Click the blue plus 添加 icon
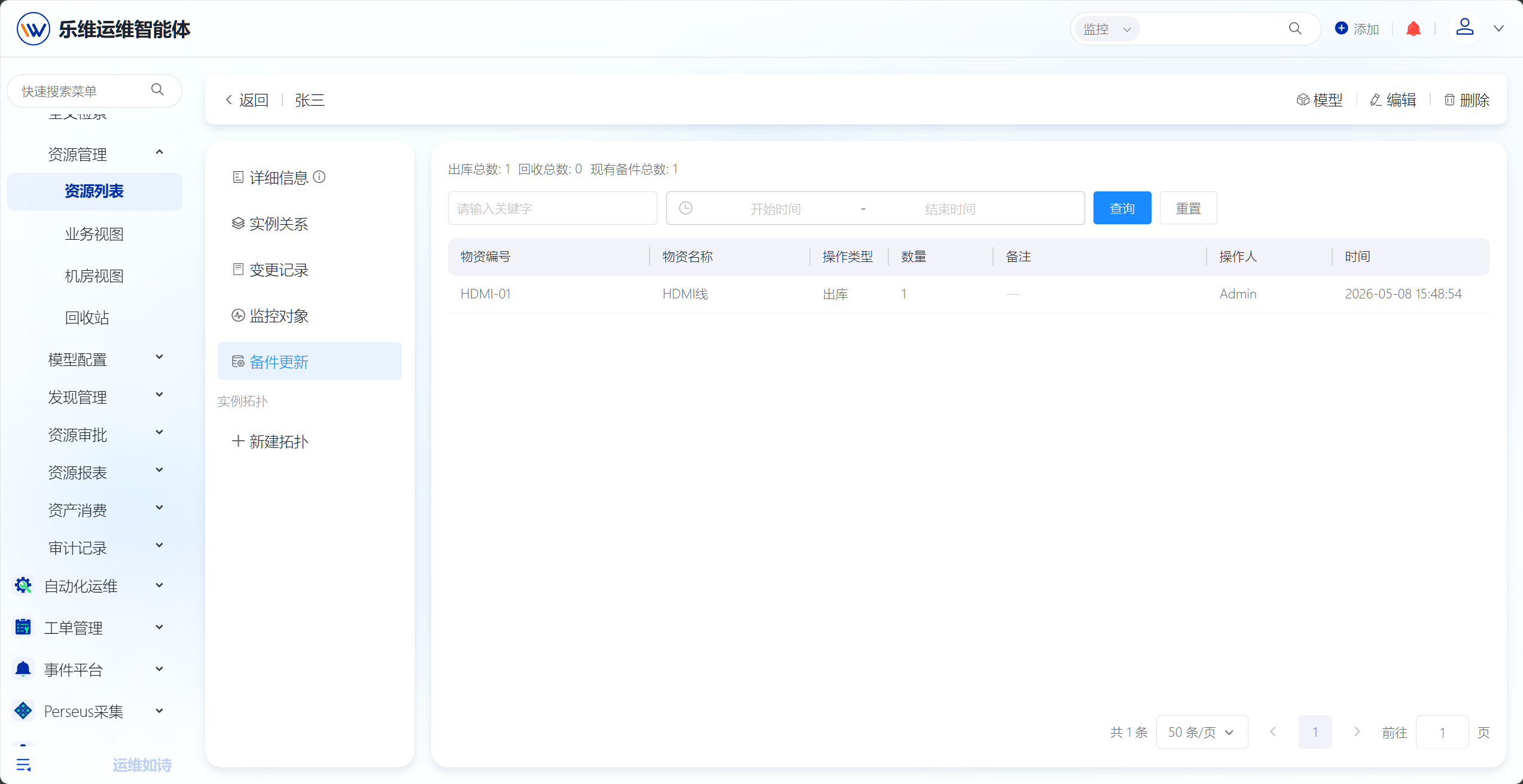Image resolution: width=1523 pixels, height=784 pixels. pyautogui.click(x=1342, y=28)
